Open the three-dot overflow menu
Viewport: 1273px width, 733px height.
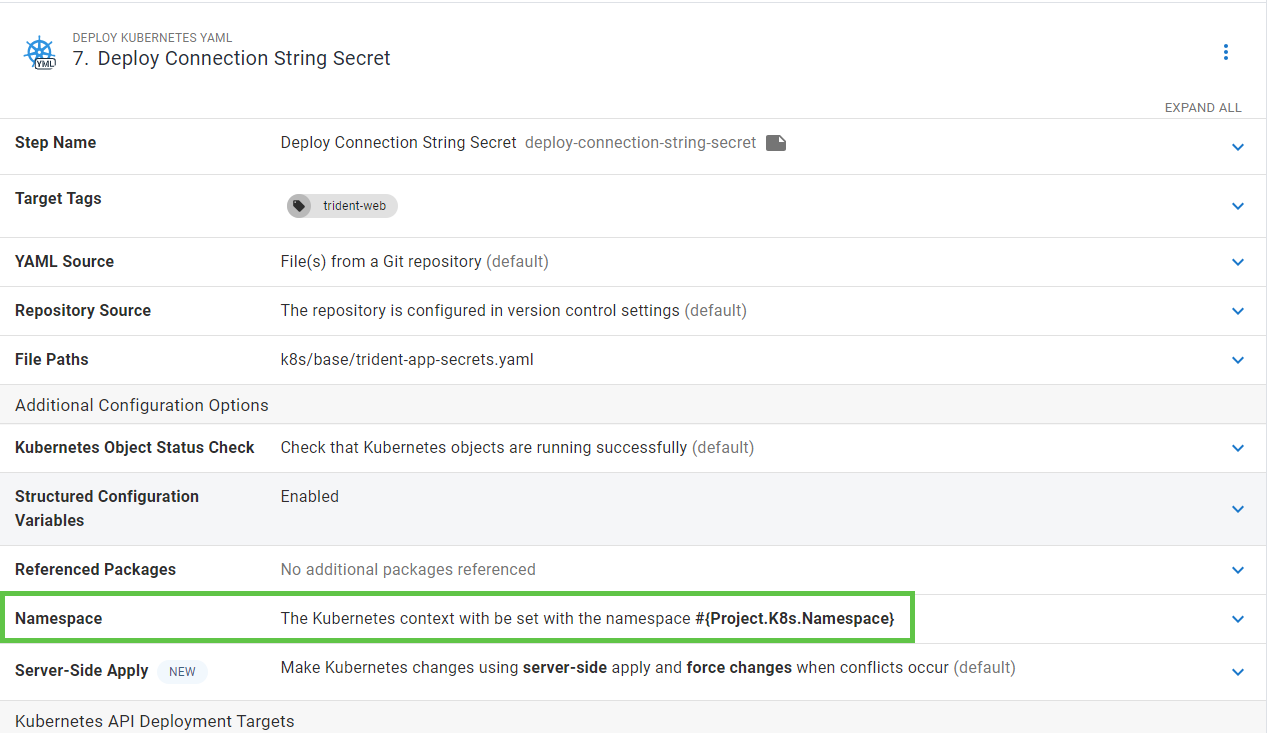[x=1226, y=53]
